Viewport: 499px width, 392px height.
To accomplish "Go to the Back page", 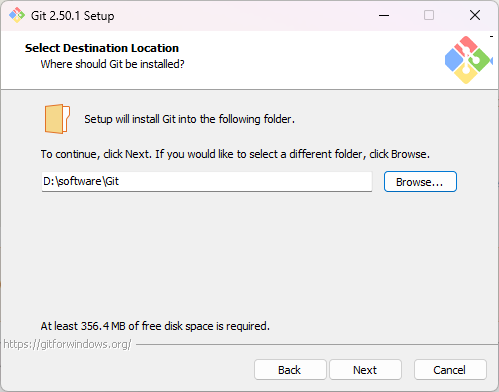I will tap(290, 370).
